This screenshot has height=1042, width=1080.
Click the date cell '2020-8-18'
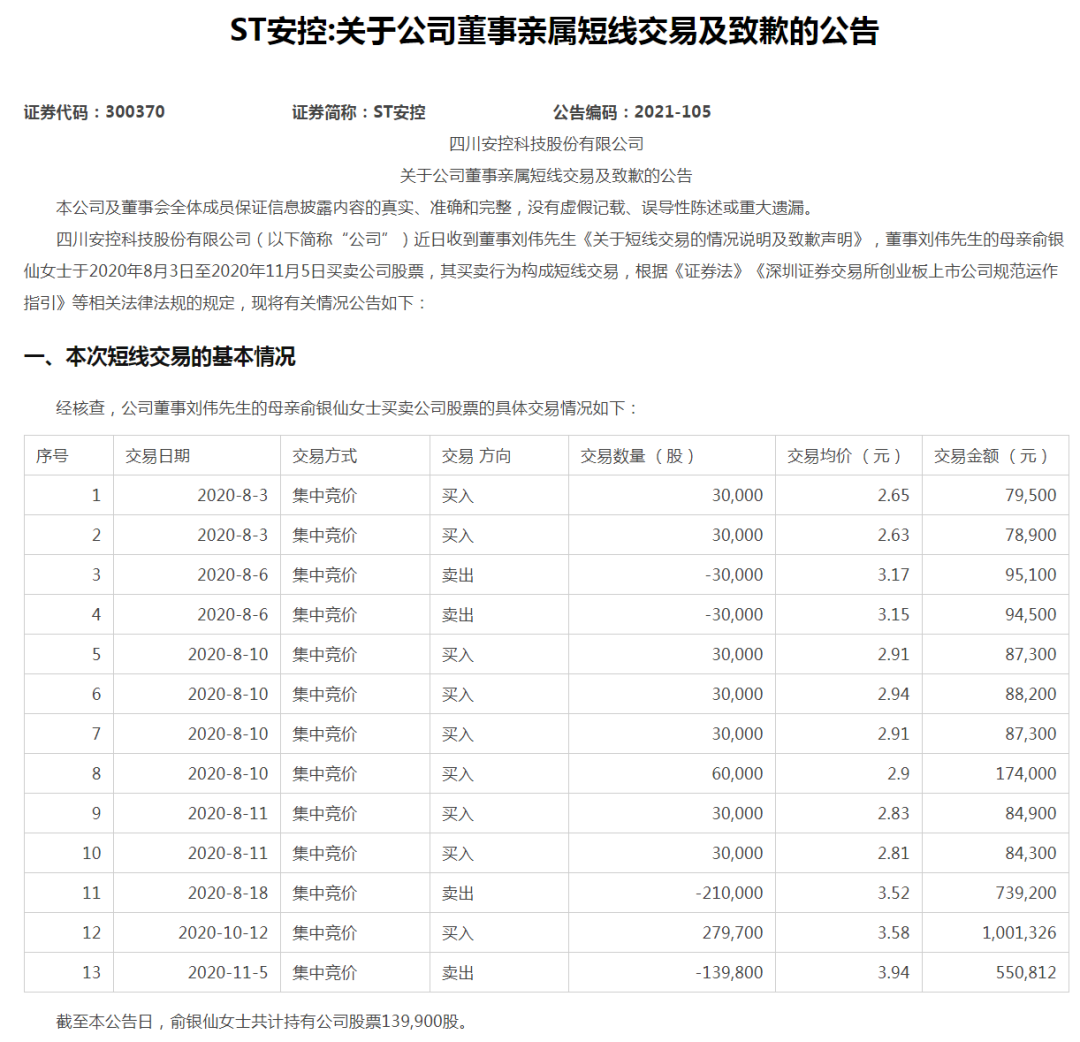coord(228,893)
